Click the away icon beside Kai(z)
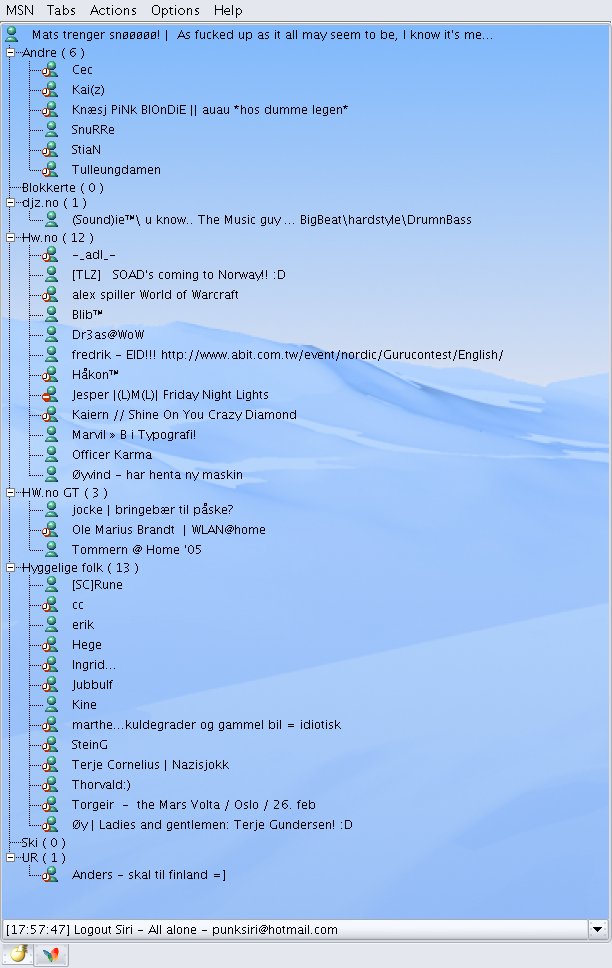Image resolution: width=612 pixels, height=968 pixels. tap(50, 90)
